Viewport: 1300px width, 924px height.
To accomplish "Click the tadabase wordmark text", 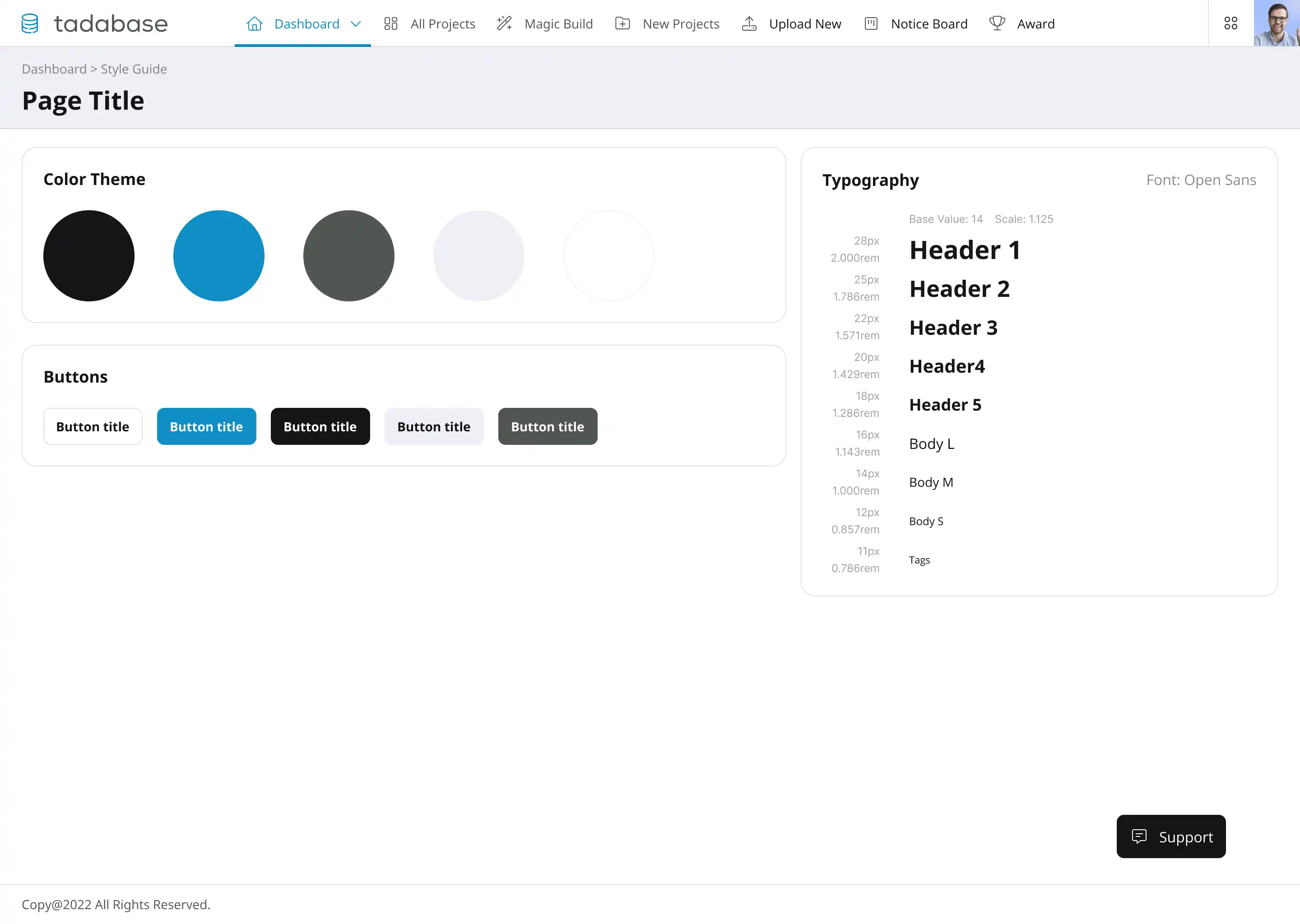I will 111,24.
